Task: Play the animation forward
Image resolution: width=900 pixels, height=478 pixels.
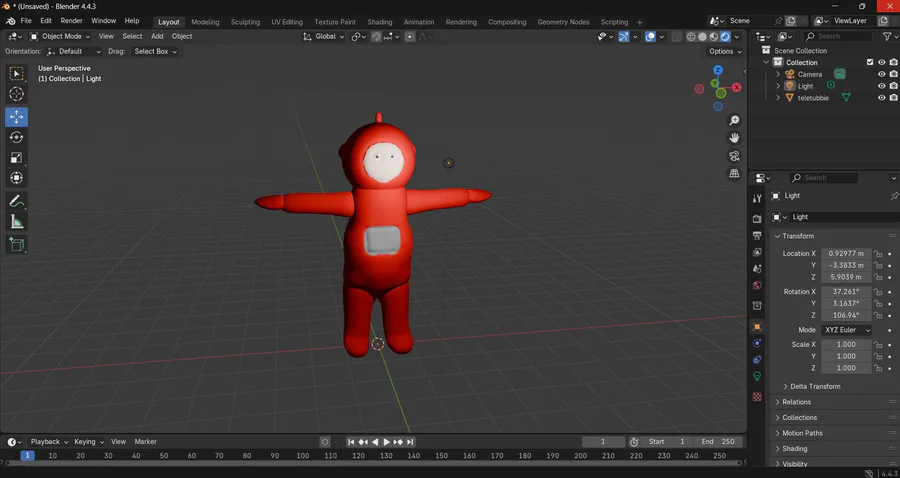Action: [x=386, y=442]
